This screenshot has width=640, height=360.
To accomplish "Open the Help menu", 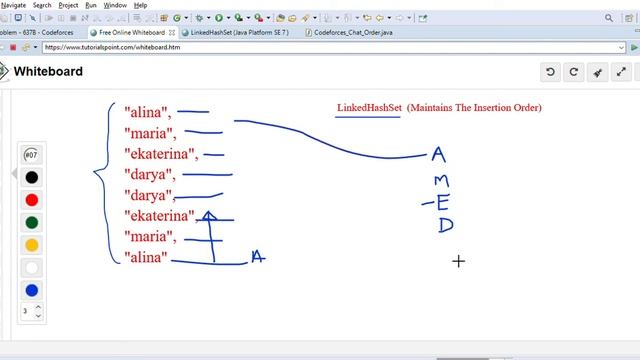I will click(140, 5).
